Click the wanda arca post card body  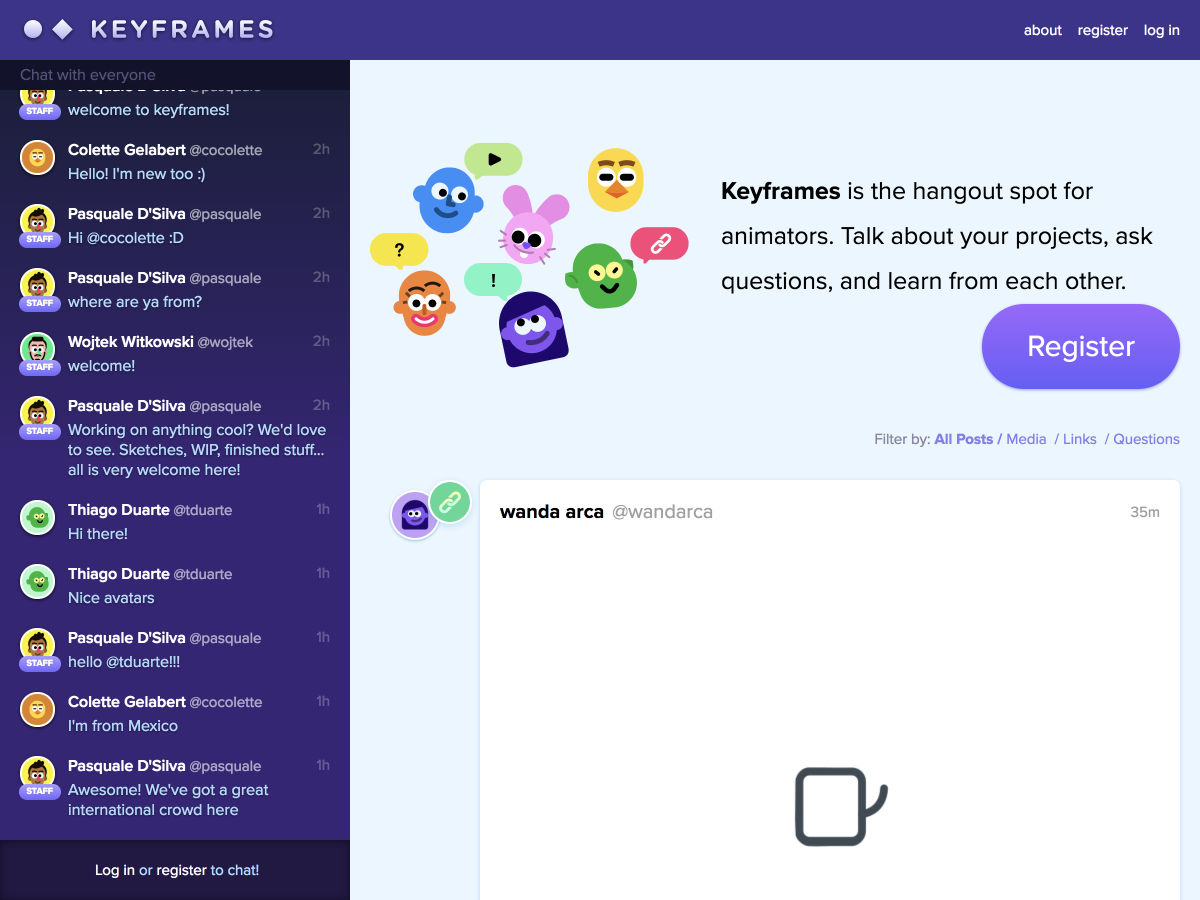[x=830, y=690]
